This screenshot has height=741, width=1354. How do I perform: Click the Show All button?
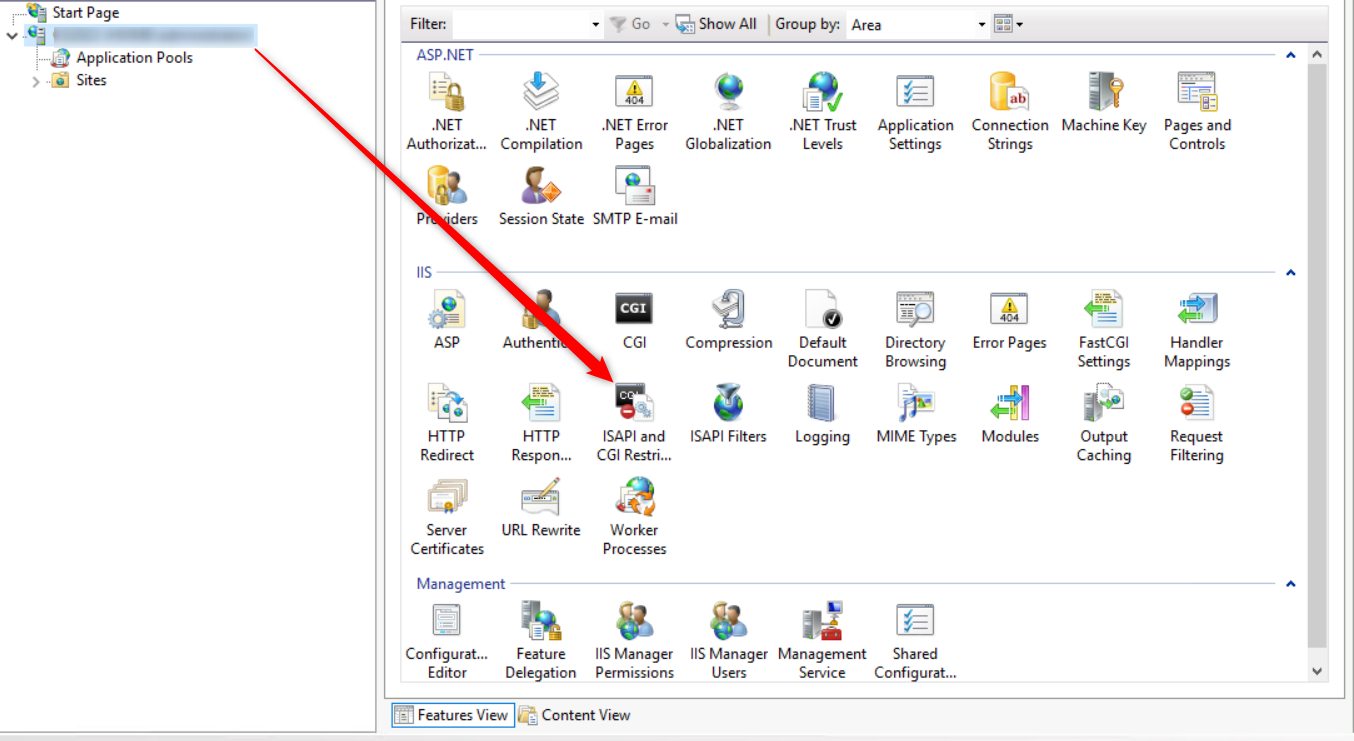point(716,24)
